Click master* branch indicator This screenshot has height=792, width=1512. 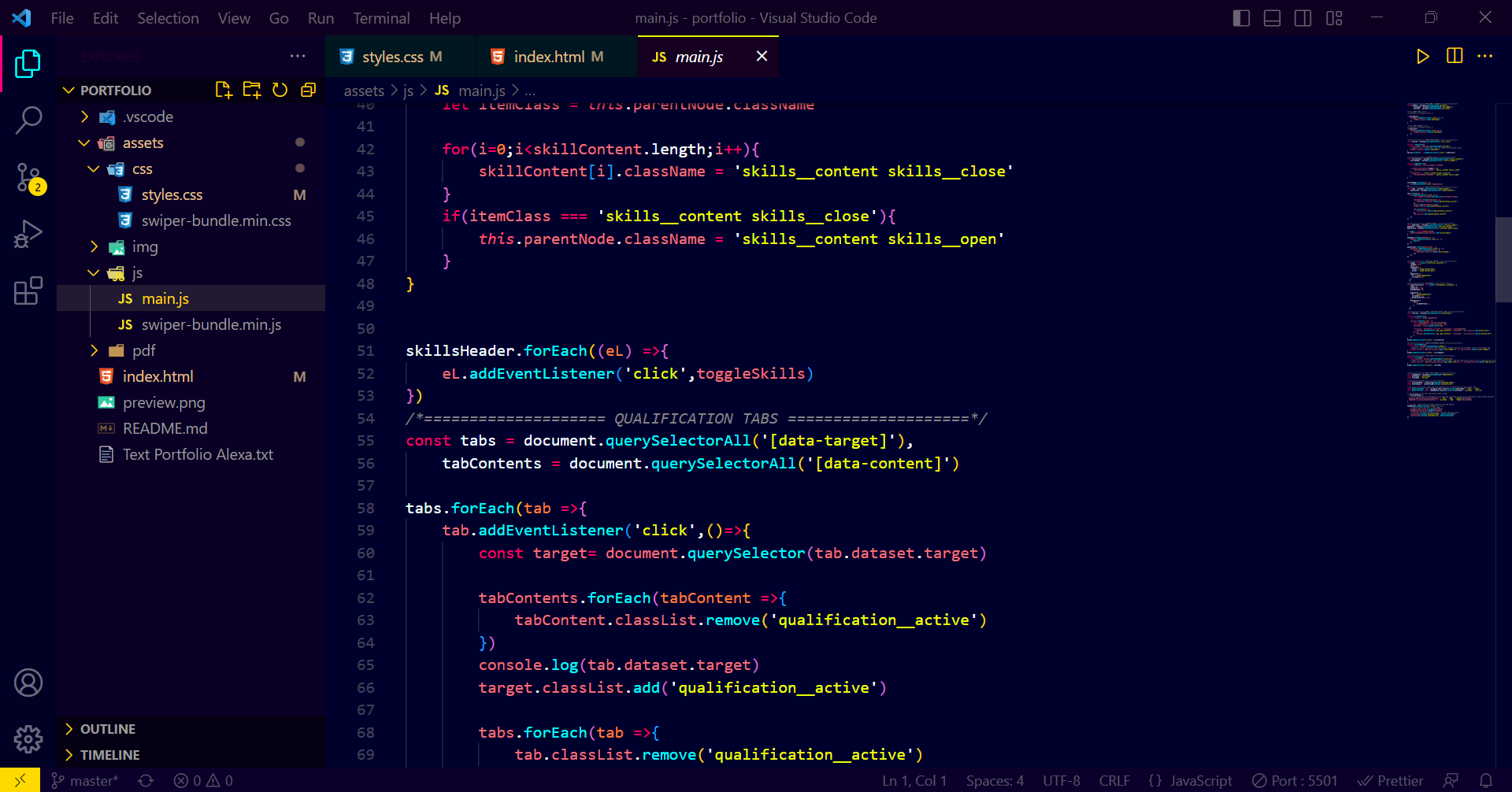coord(85,780)
